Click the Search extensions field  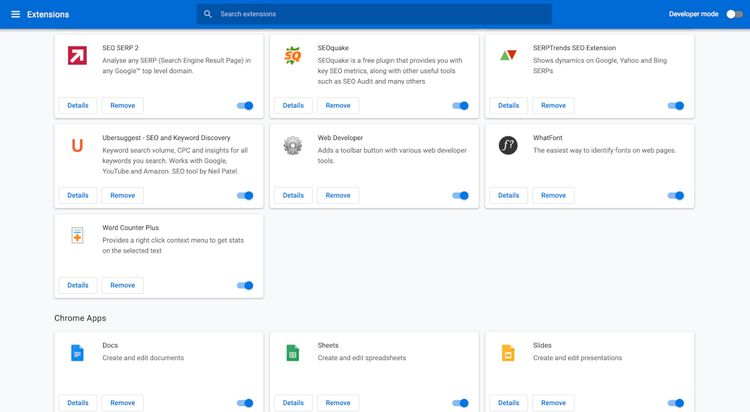(x=374, y=14)
